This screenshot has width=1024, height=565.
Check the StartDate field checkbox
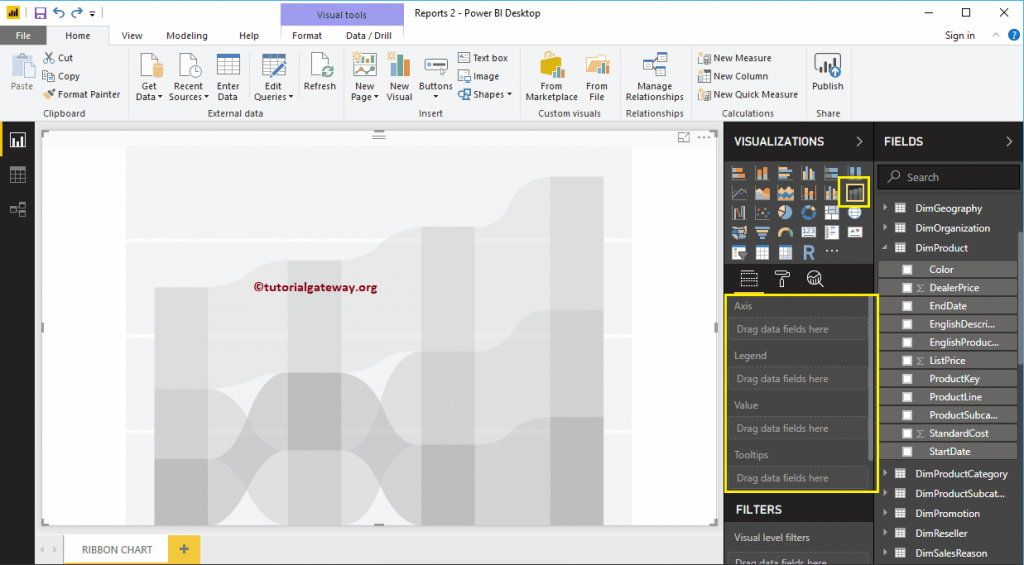tap(907, 451)
